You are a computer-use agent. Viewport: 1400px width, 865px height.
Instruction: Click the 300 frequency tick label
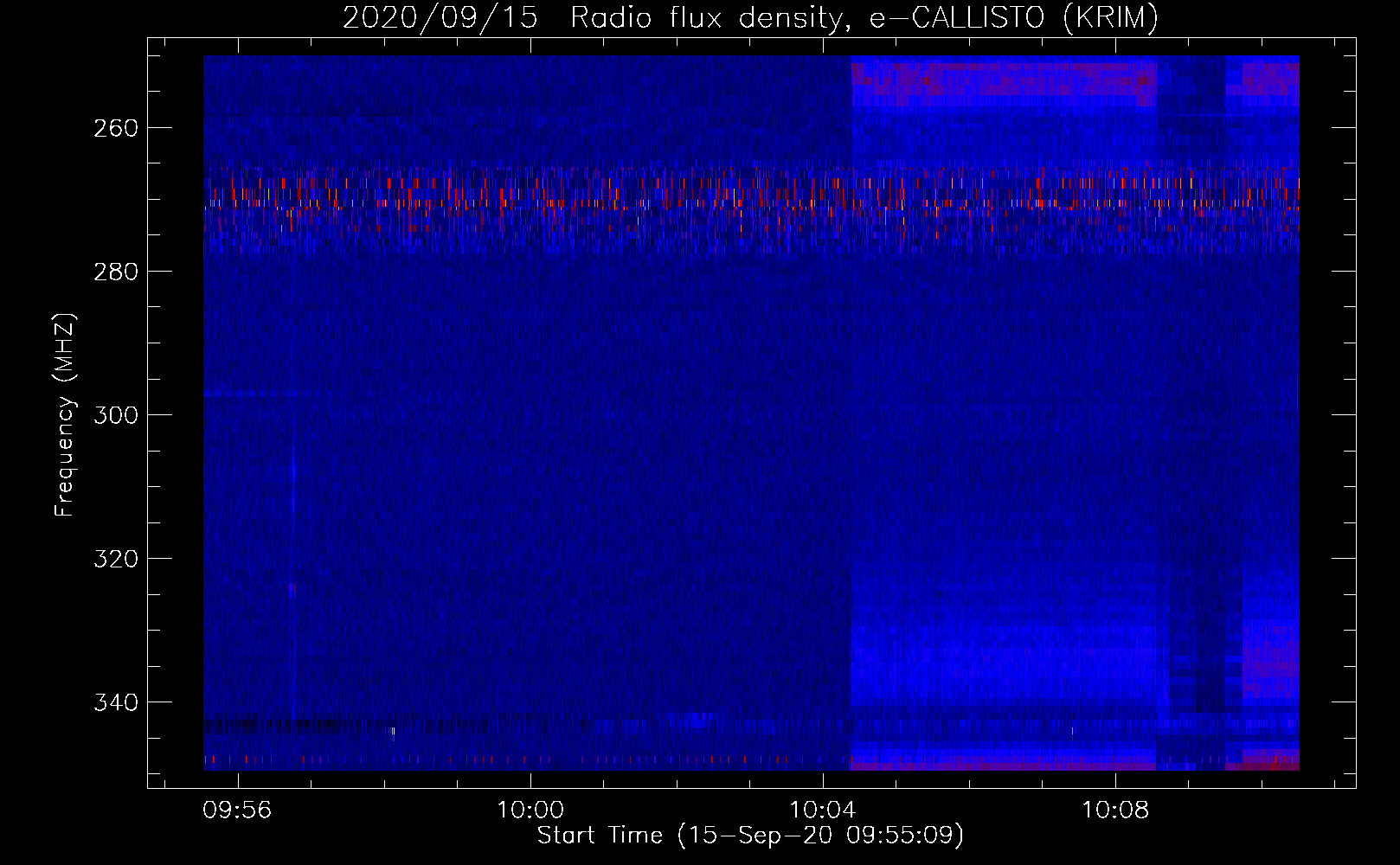pos(114,415)
